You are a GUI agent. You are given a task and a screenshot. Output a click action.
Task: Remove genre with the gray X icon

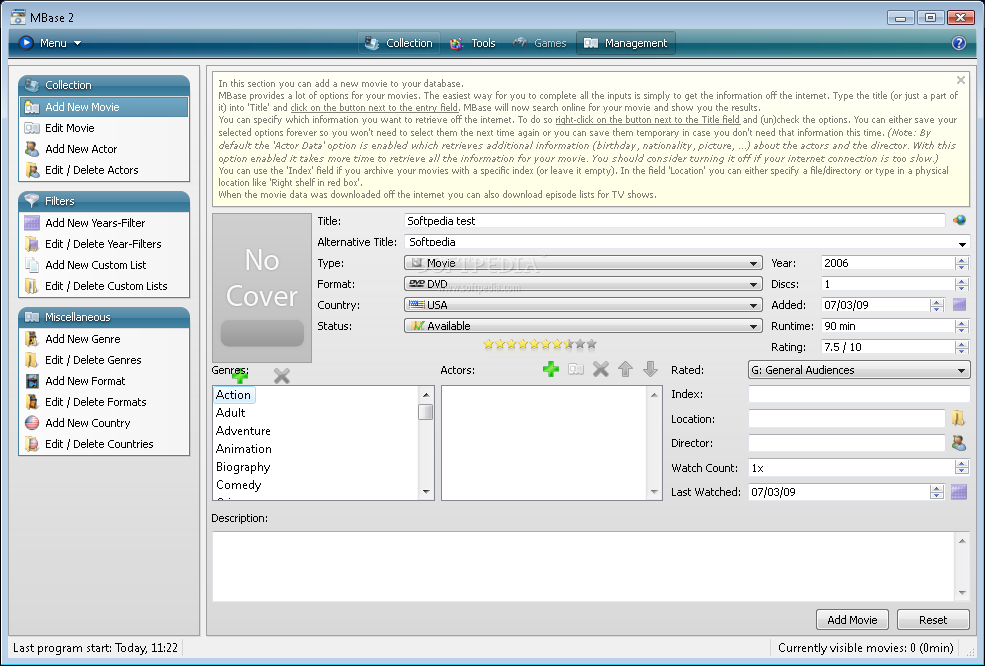(282, 376)
